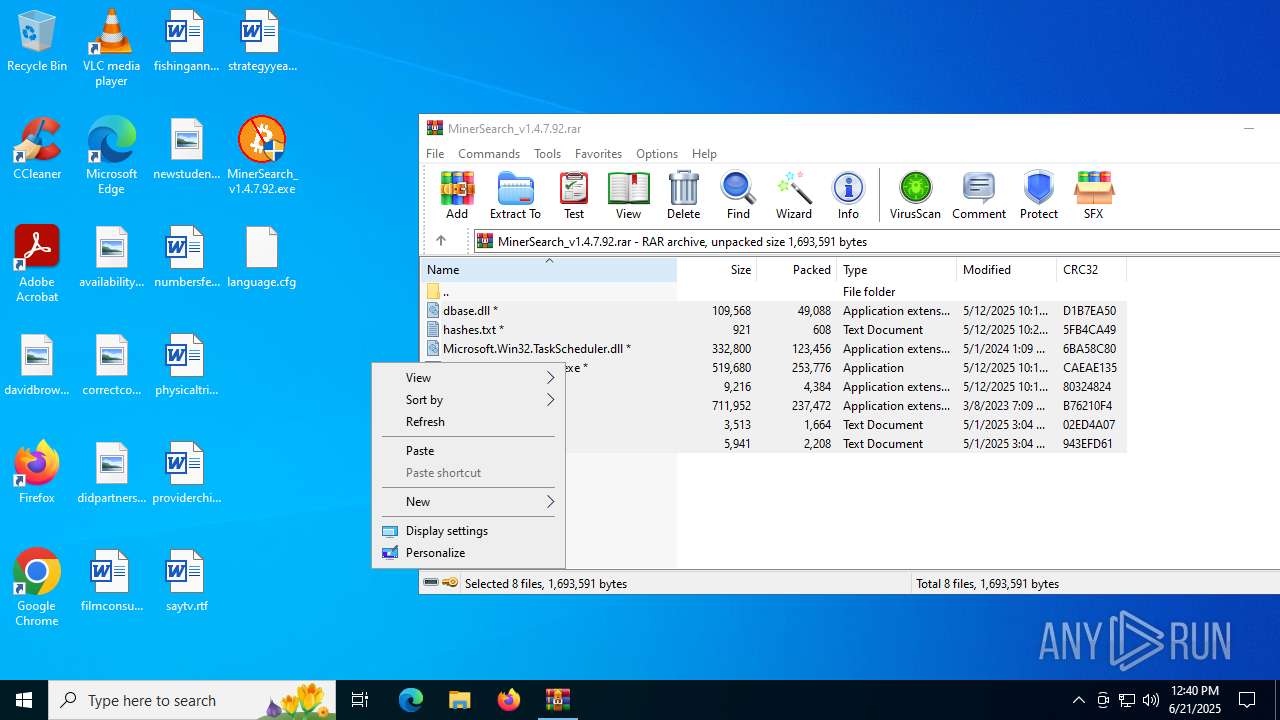
Task: Sort file list by CRC32 column
Action: 1092,270
